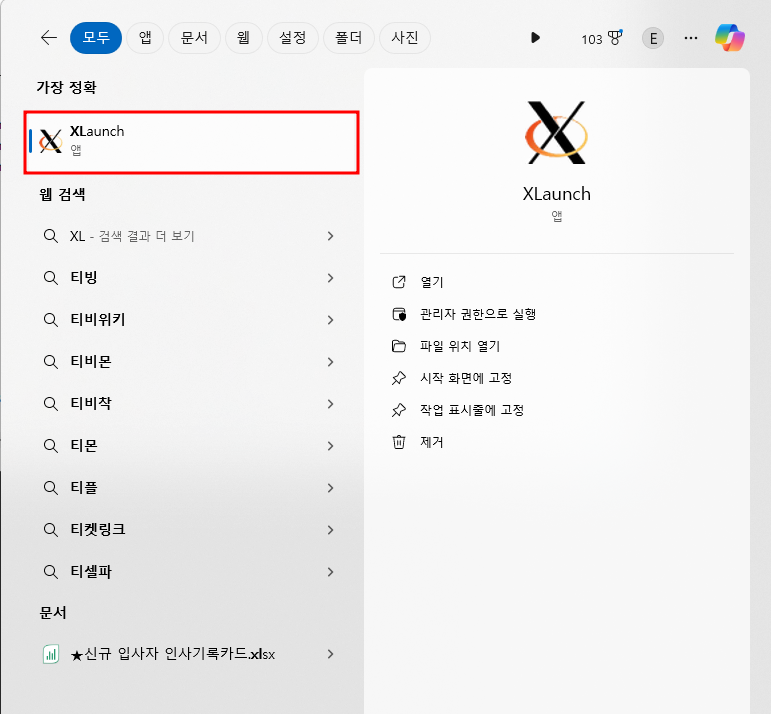Go back with the left arrow icon
The height and width of the screenshot is (714, 771).
[x=49, y=38]
